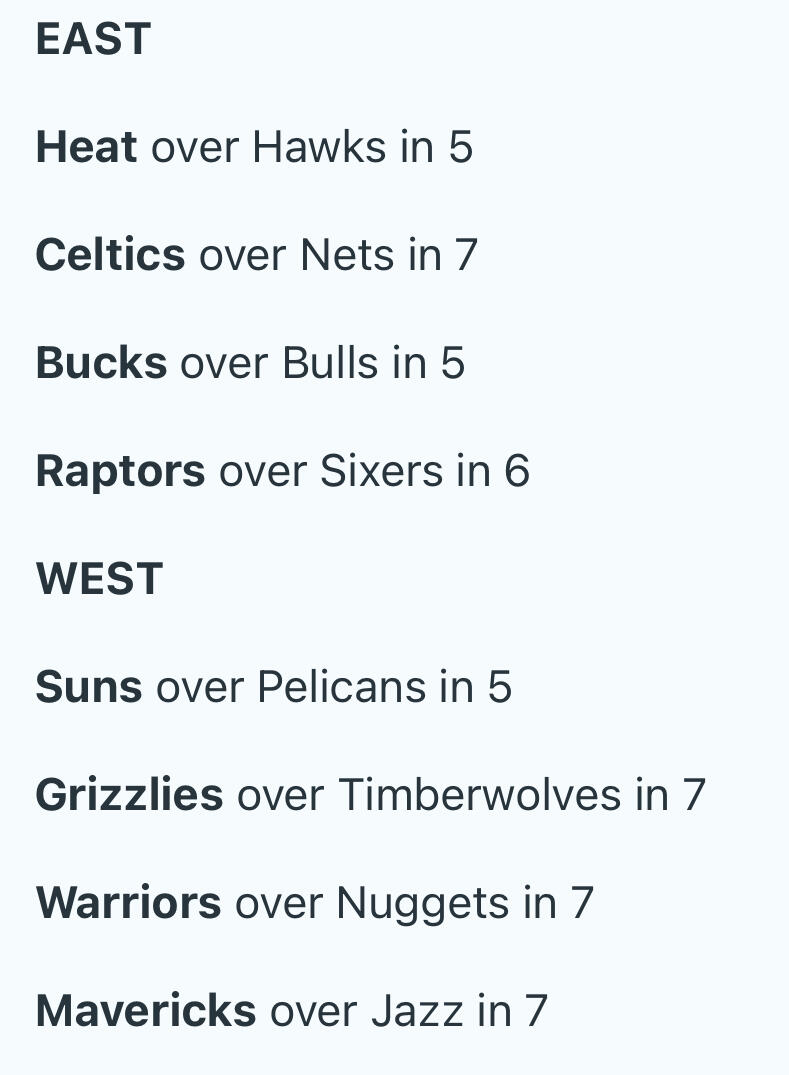Click the text 'over Jazz in 7'

pyautogui.click(x=409, y=1011)
